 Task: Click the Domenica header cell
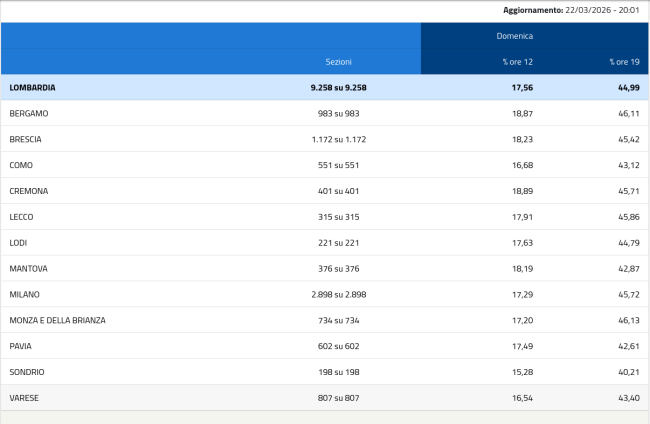(515, 36)
